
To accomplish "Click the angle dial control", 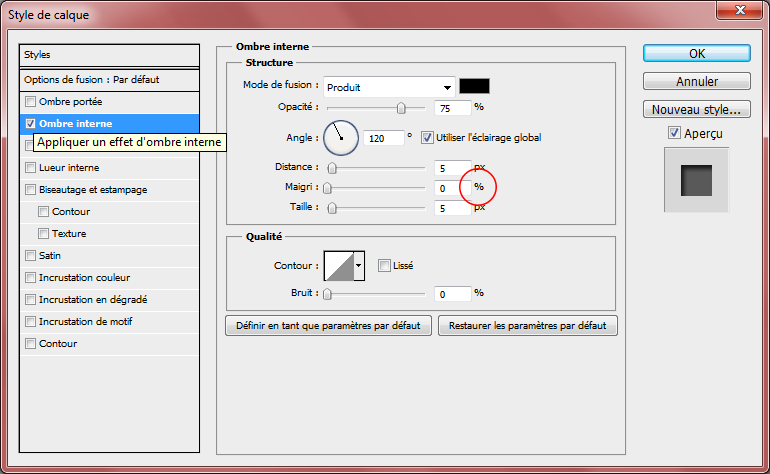I will coord(340,137).
